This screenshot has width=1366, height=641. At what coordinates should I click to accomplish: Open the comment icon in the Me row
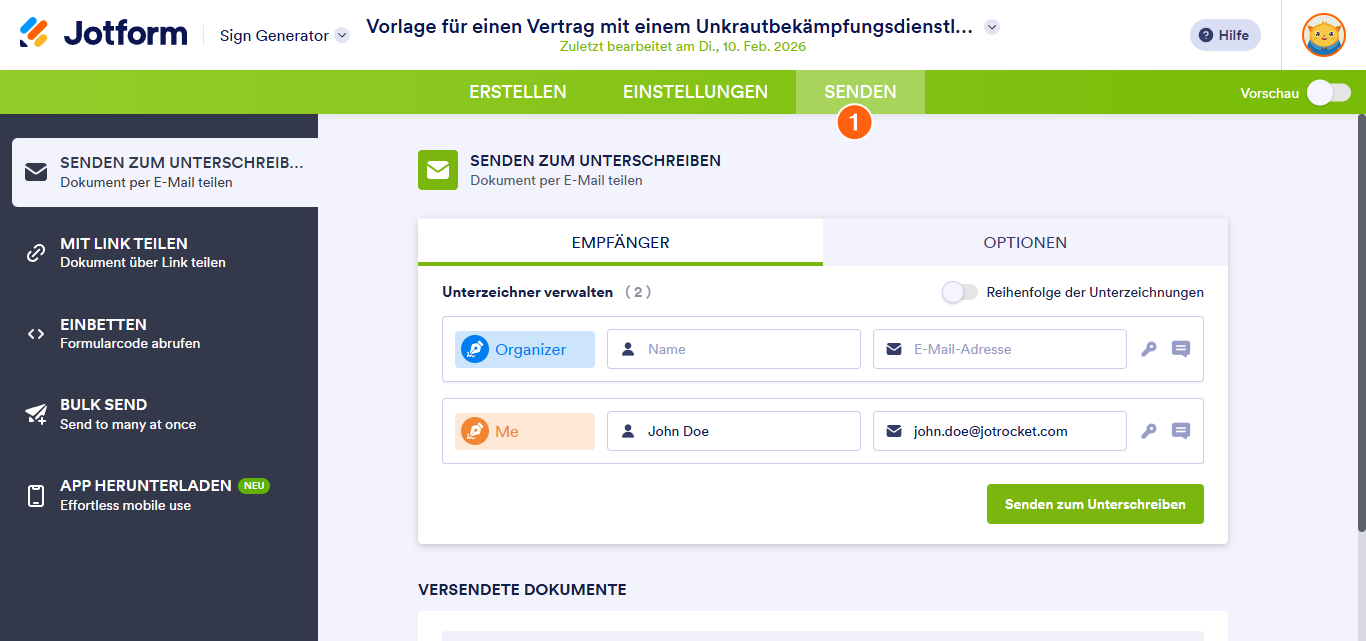point(1181,430)
